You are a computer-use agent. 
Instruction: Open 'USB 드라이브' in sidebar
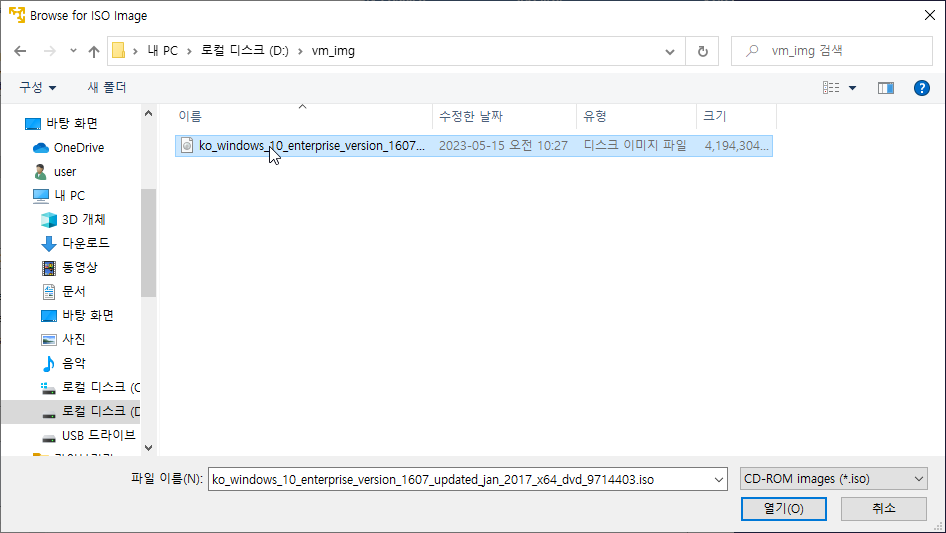tap(98, 435)
